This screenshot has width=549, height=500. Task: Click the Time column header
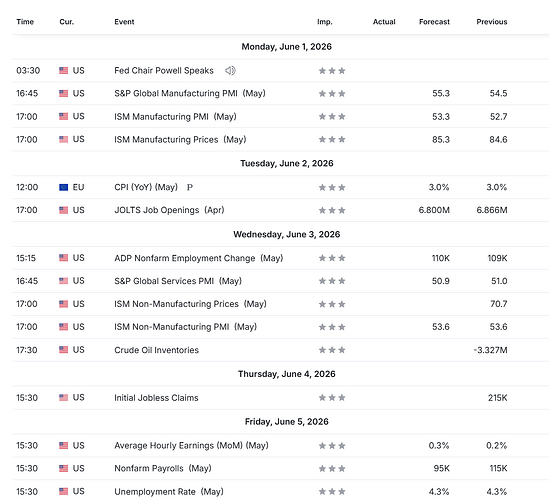pos(25,22)
